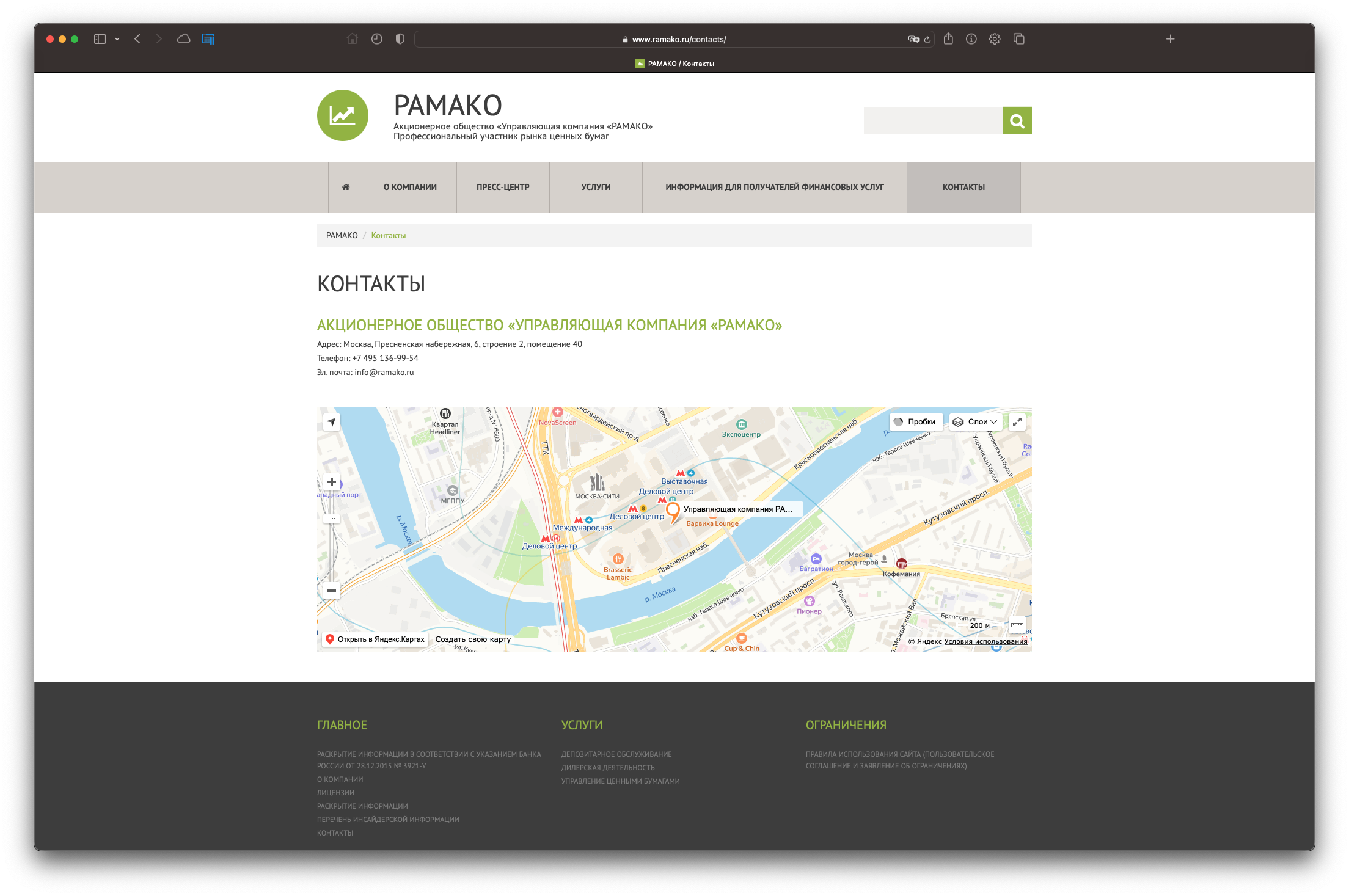Open footer link about Bank of Russia 3921-У disclosure
This screenshot has height=896, width=1349.
click(x=429, y=760)
